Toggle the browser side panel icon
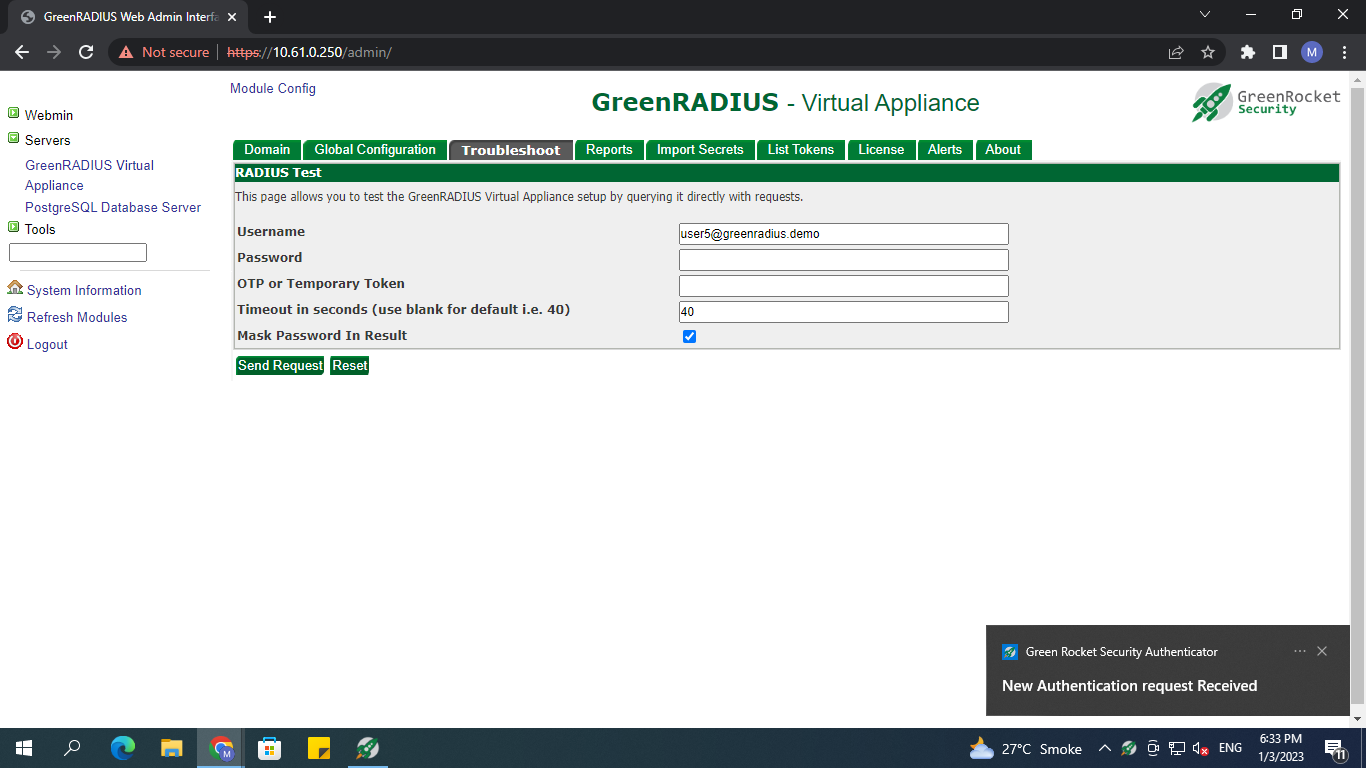 pos(1280,52)
